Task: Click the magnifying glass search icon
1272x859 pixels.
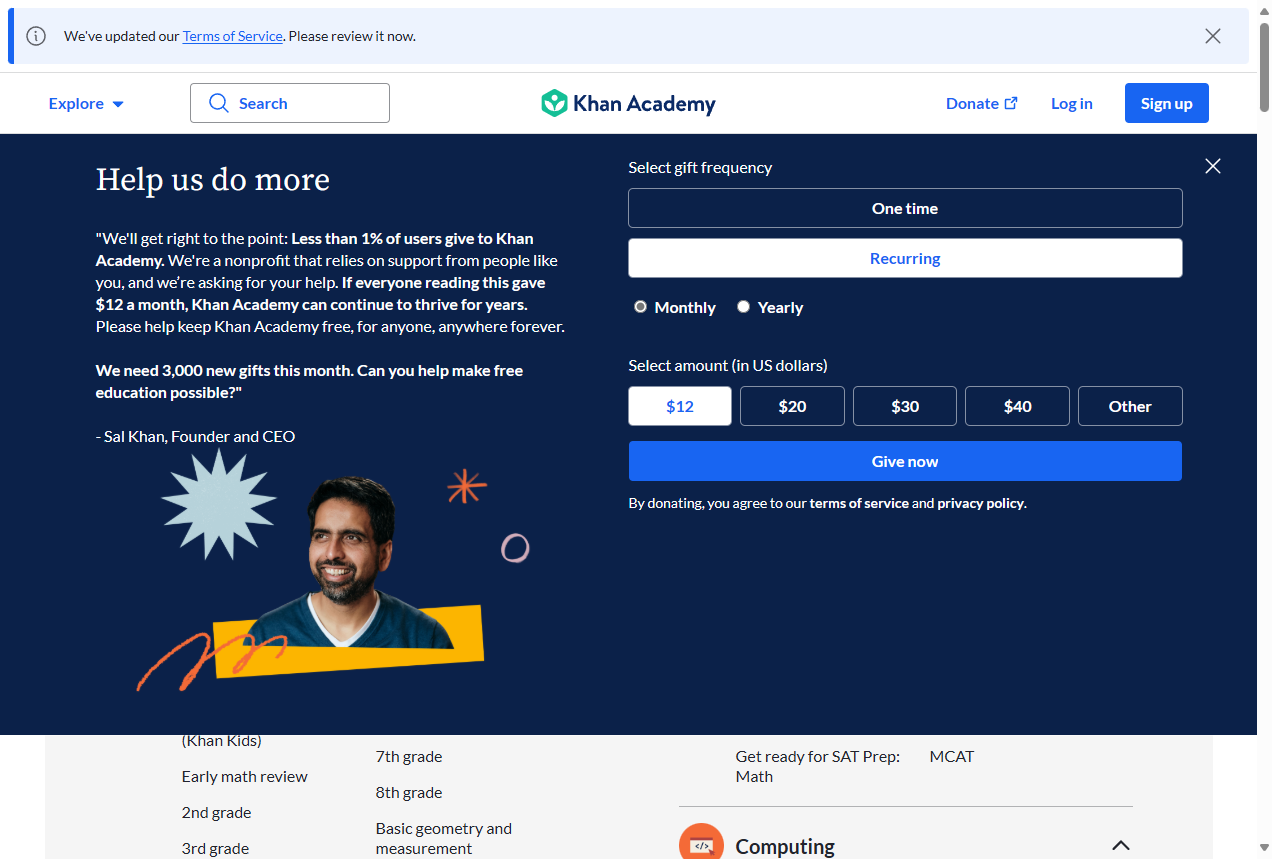Action: (x=219, y=103)
